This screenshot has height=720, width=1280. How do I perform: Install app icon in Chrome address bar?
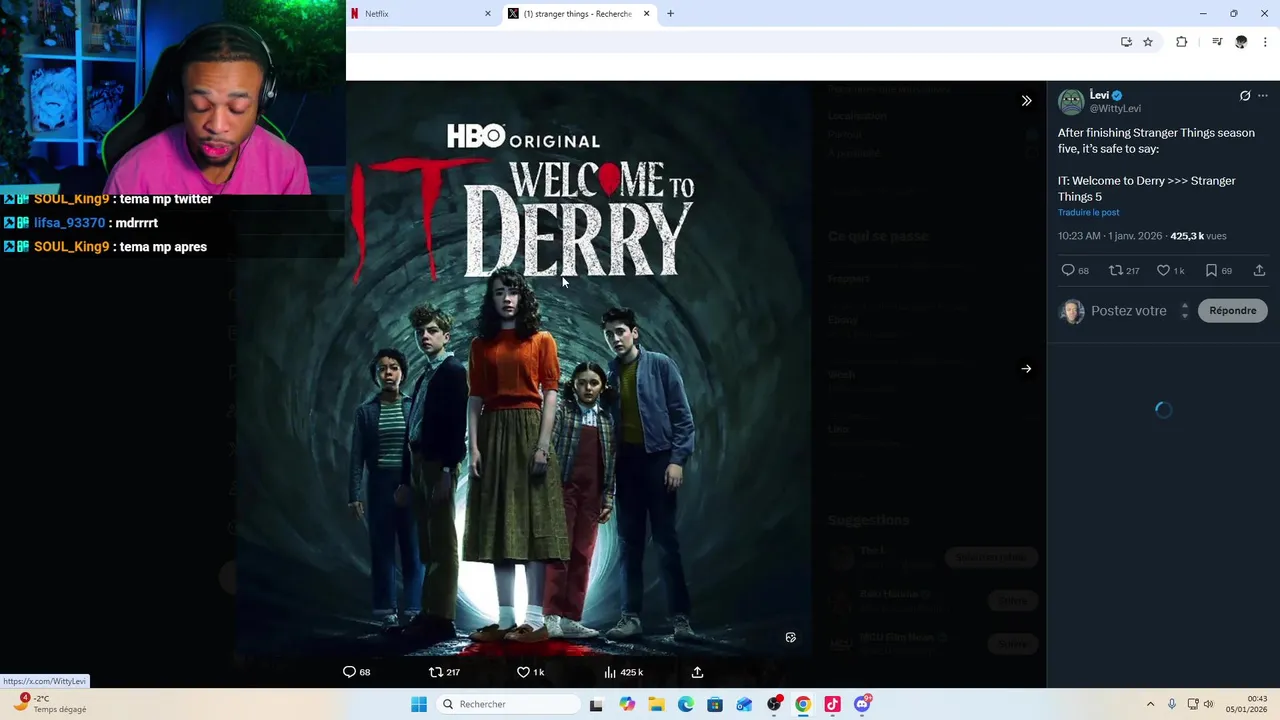1126,42
